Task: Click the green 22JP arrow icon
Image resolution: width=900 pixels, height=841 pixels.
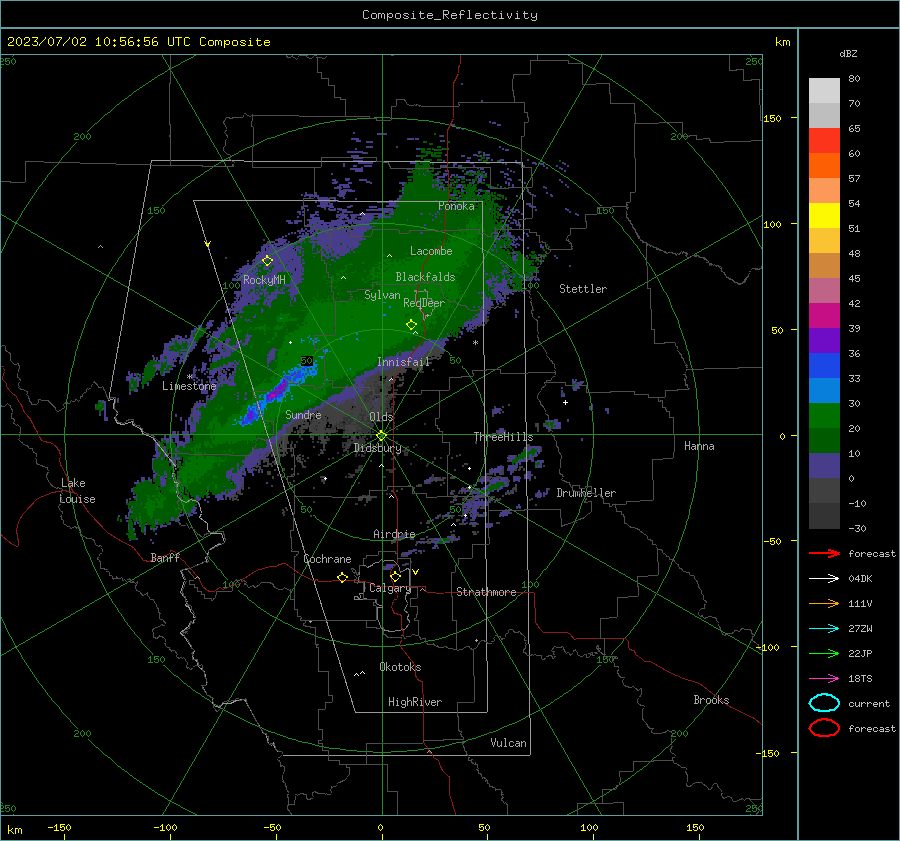Action: [824, 653]
